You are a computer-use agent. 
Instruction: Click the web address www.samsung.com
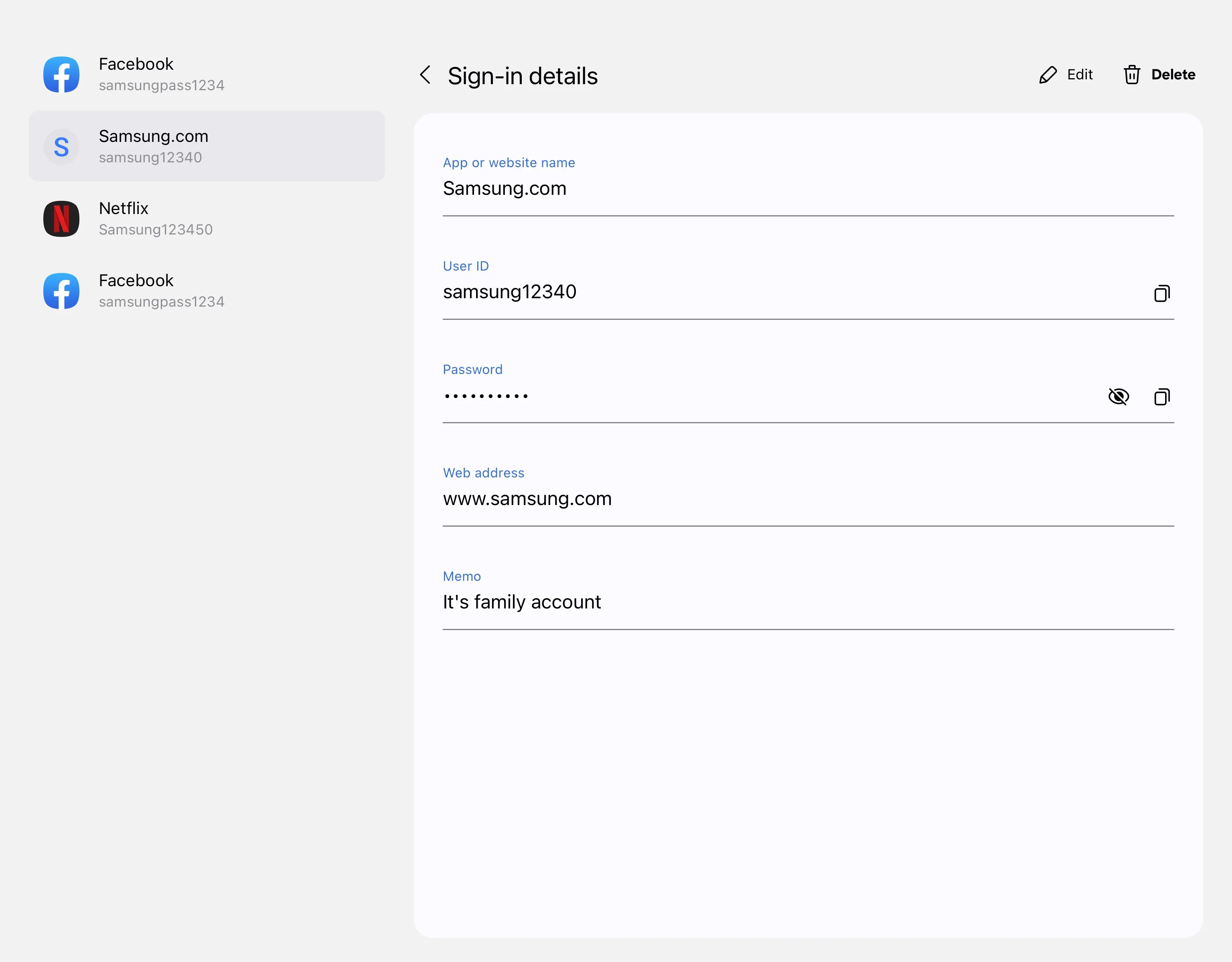(527, 499)
